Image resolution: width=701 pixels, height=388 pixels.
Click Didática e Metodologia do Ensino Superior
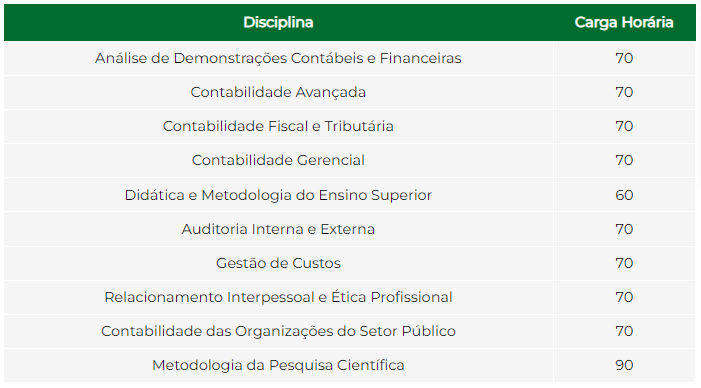278,195
